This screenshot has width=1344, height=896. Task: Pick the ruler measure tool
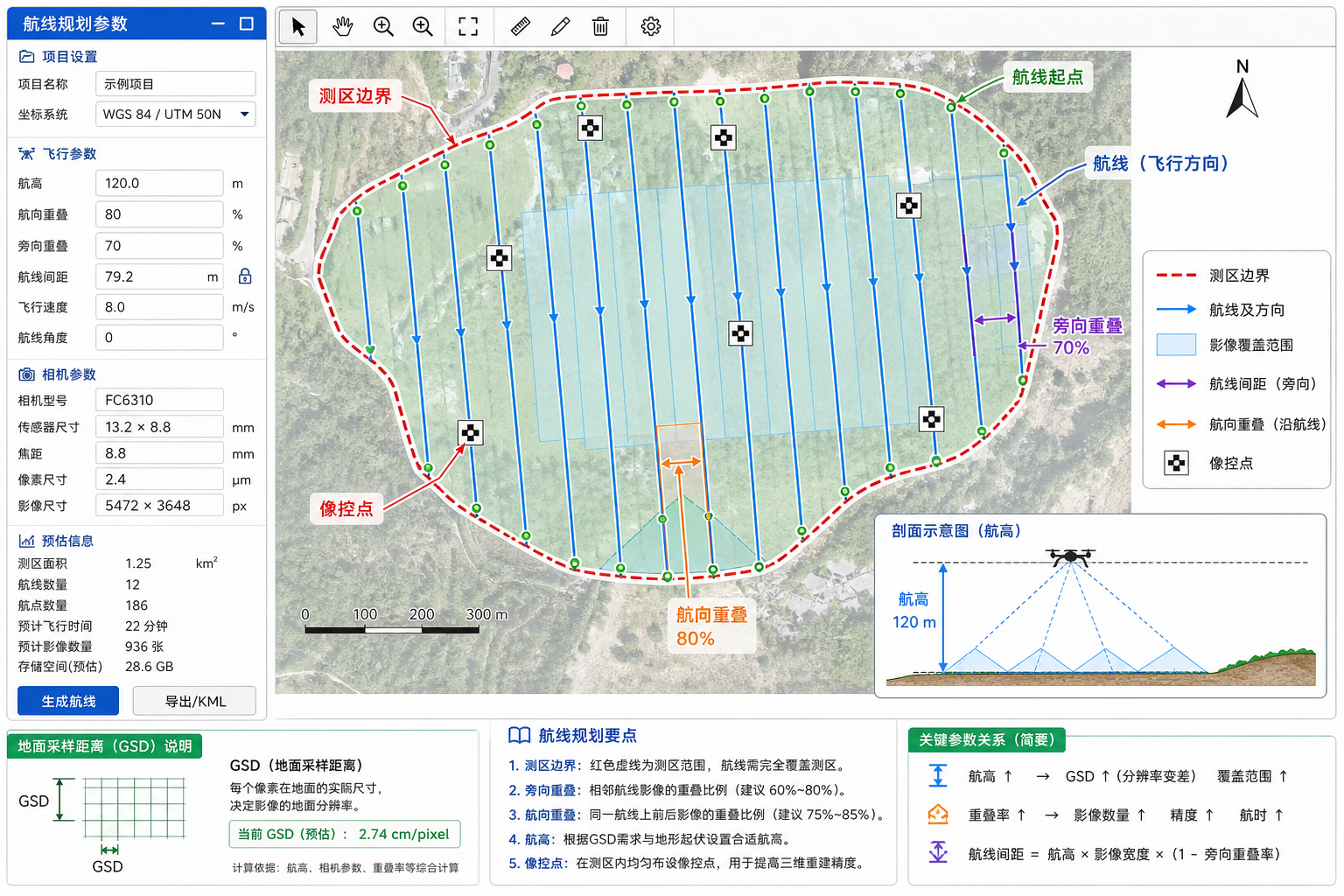pos(521,26)
